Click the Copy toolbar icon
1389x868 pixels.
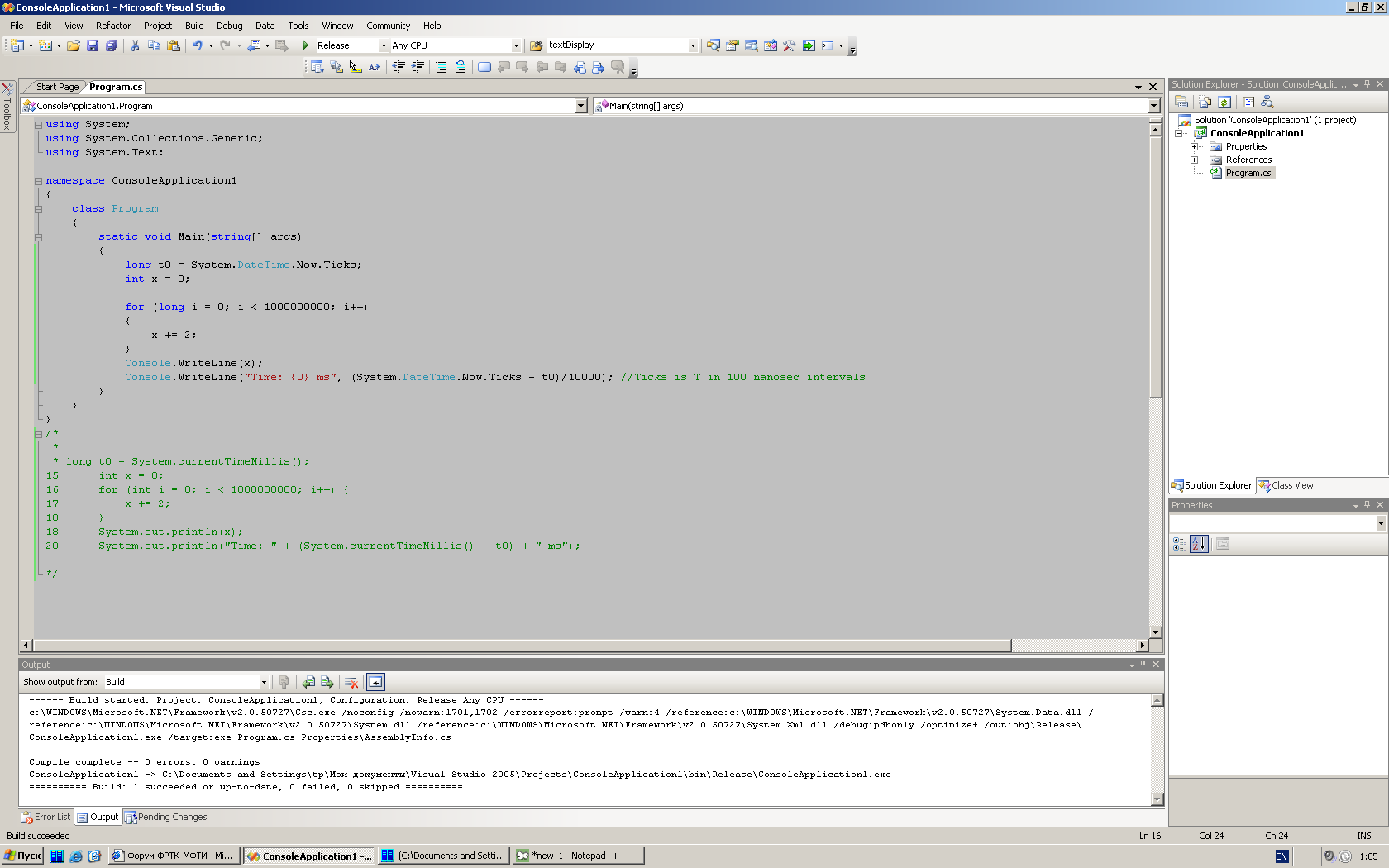tap(154, 45)
